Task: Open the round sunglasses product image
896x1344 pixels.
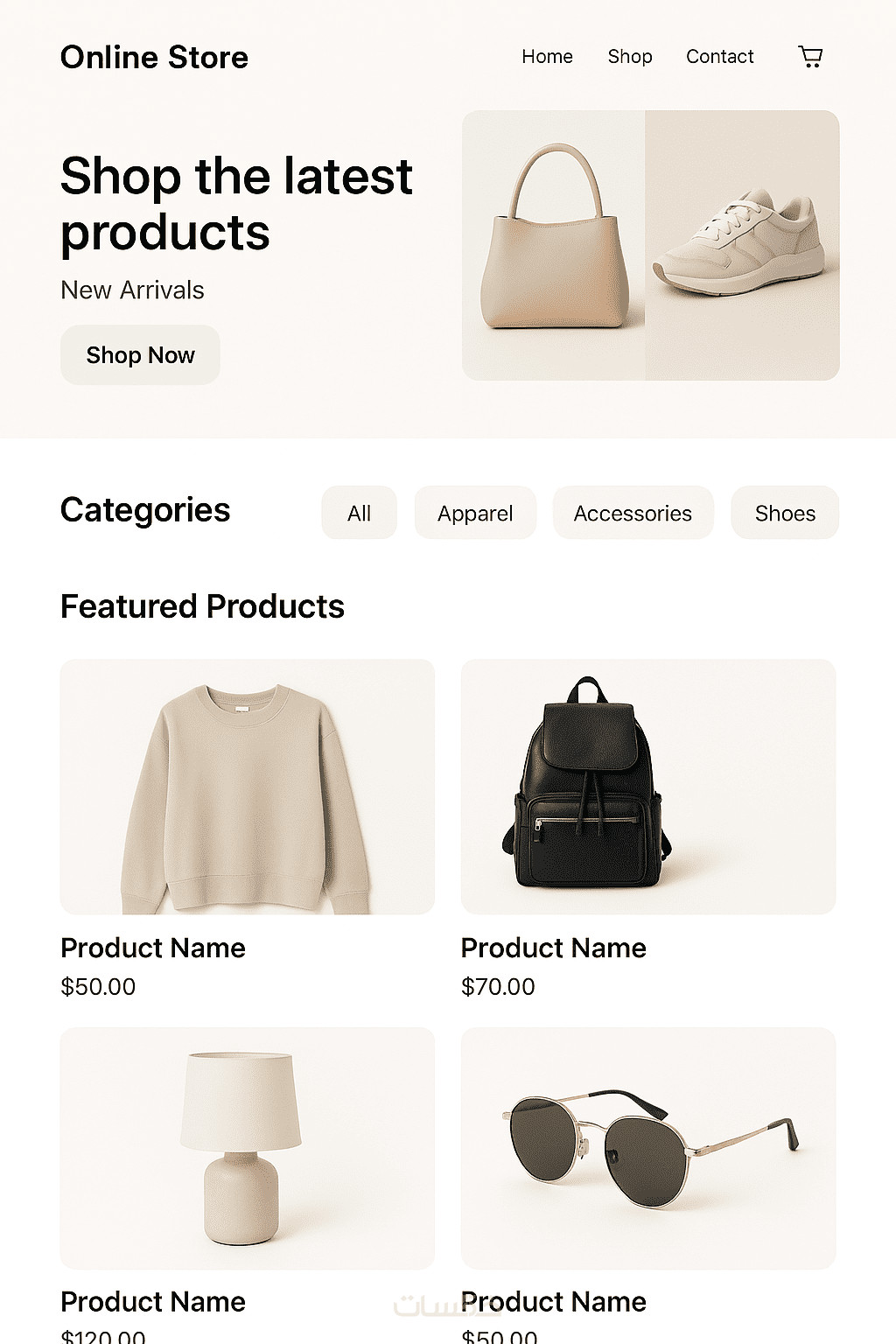Action: pyautogui.click(x=648, y=1148)
